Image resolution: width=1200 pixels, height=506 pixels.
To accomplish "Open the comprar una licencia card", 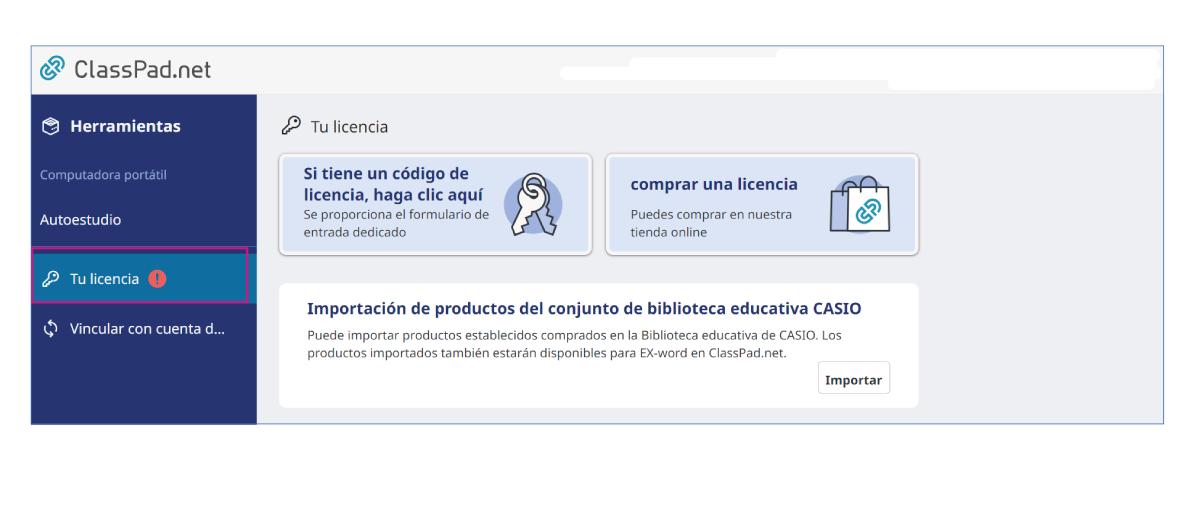I will [x=713, y=205].
